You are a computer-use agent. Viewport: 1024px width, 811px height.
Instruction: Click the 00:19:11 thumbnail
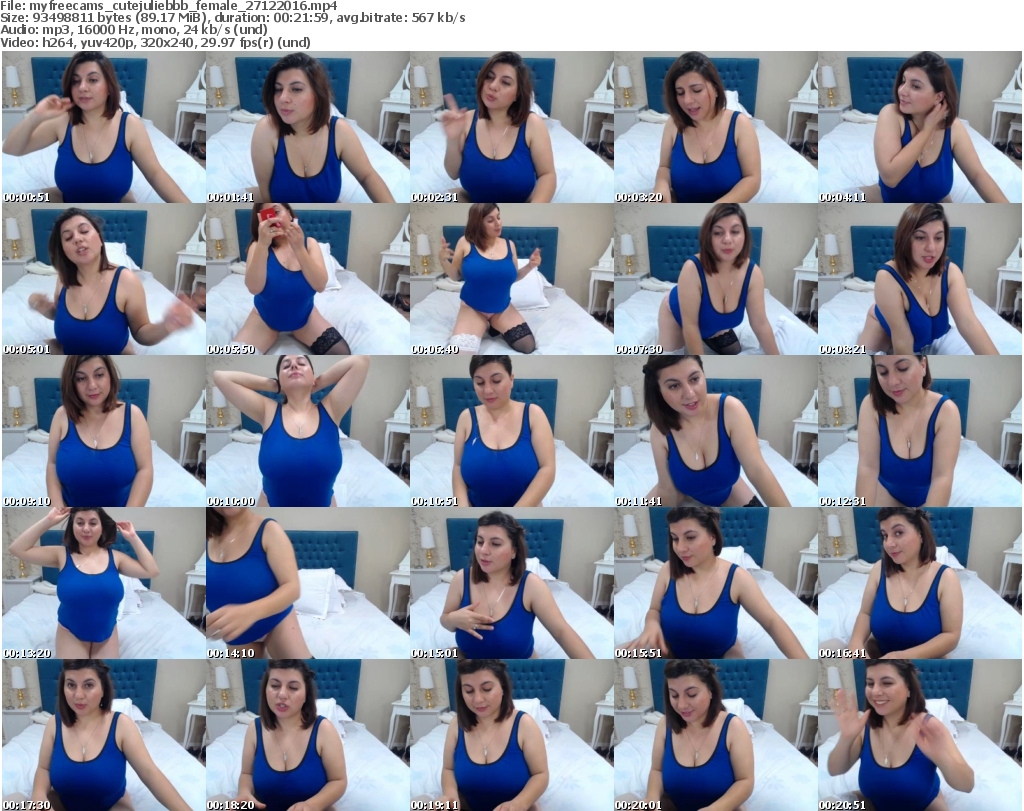click(511, 734)
